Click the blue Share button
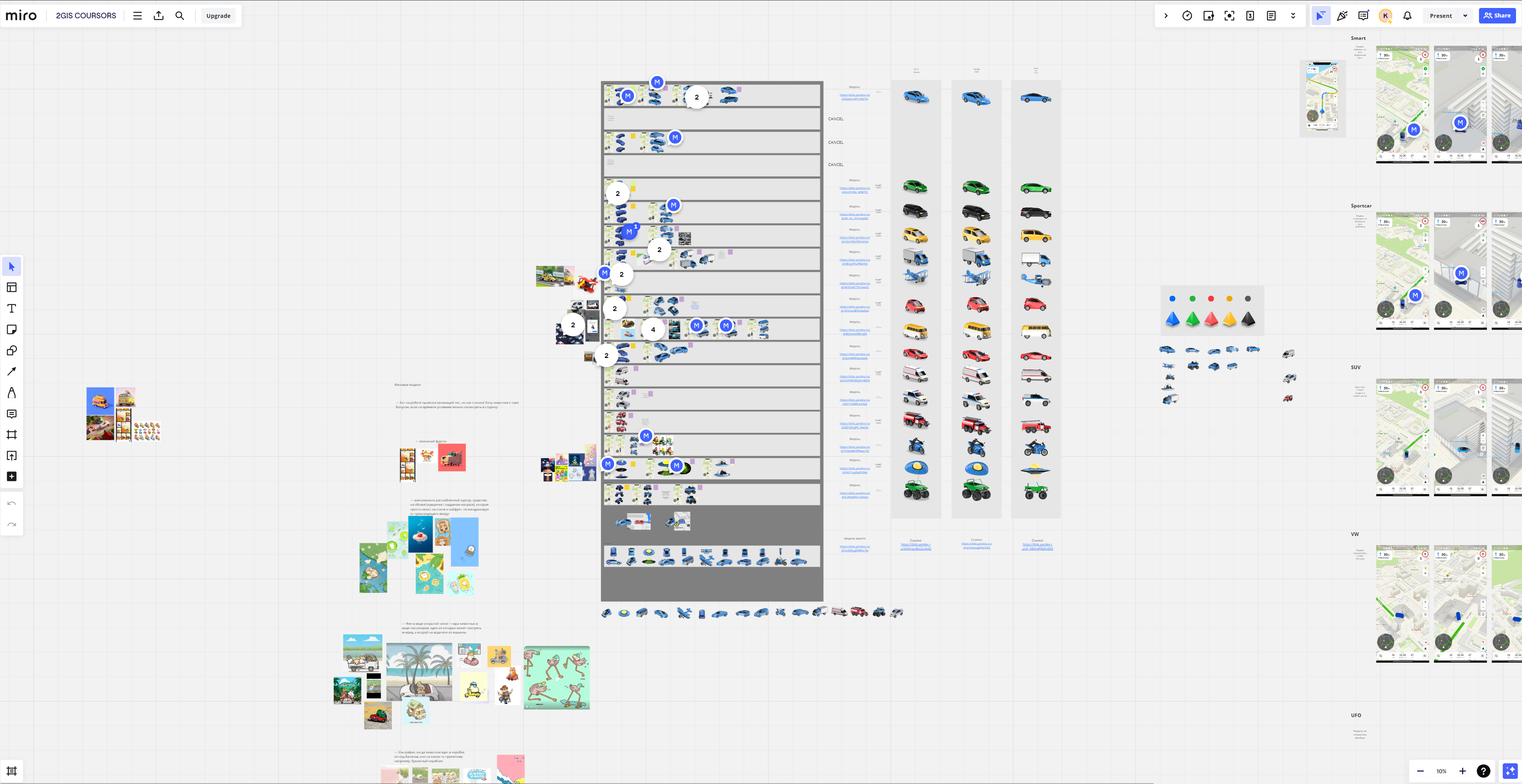Viewport: 1522px width, 784px height. (1497, 16)
